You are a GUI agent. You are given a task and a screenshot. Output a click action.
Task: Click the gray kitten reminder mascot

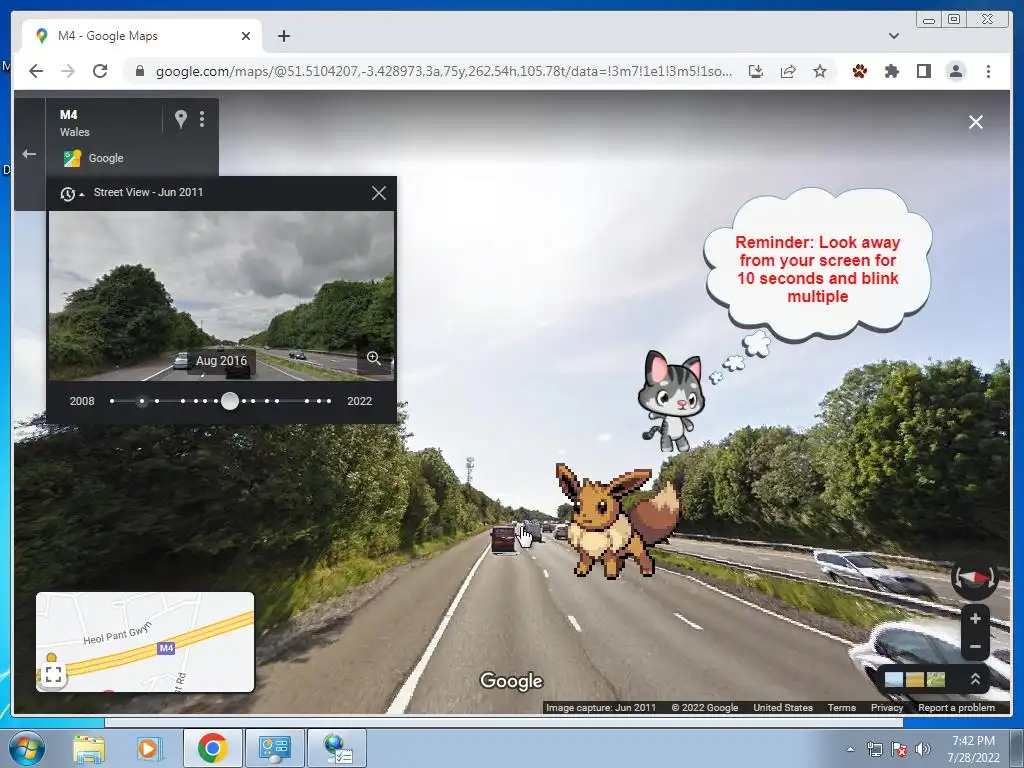[x=672, y=402]
